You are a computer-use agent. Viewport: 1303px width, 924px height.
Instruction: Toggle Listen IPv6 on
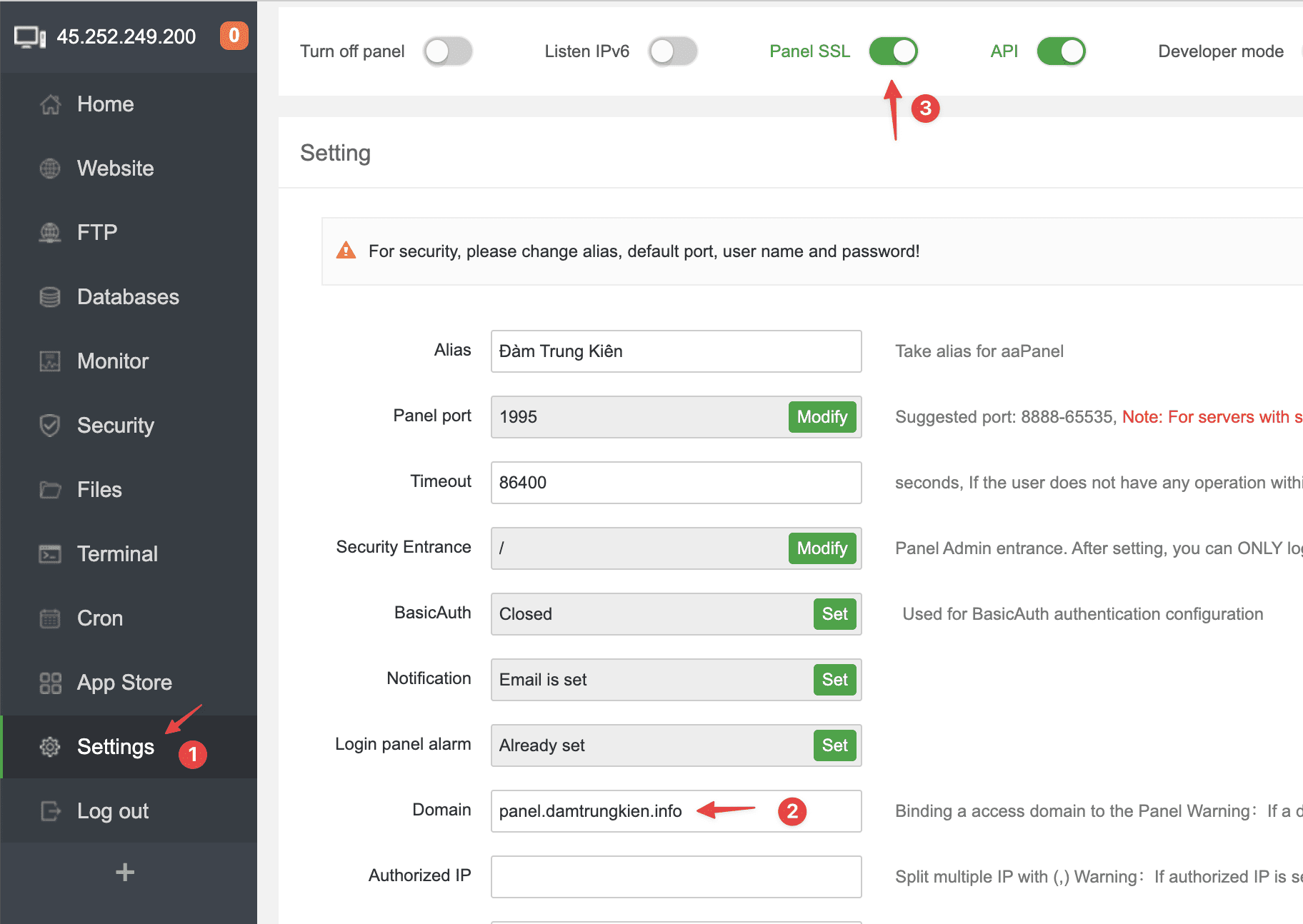coord(673,51)
